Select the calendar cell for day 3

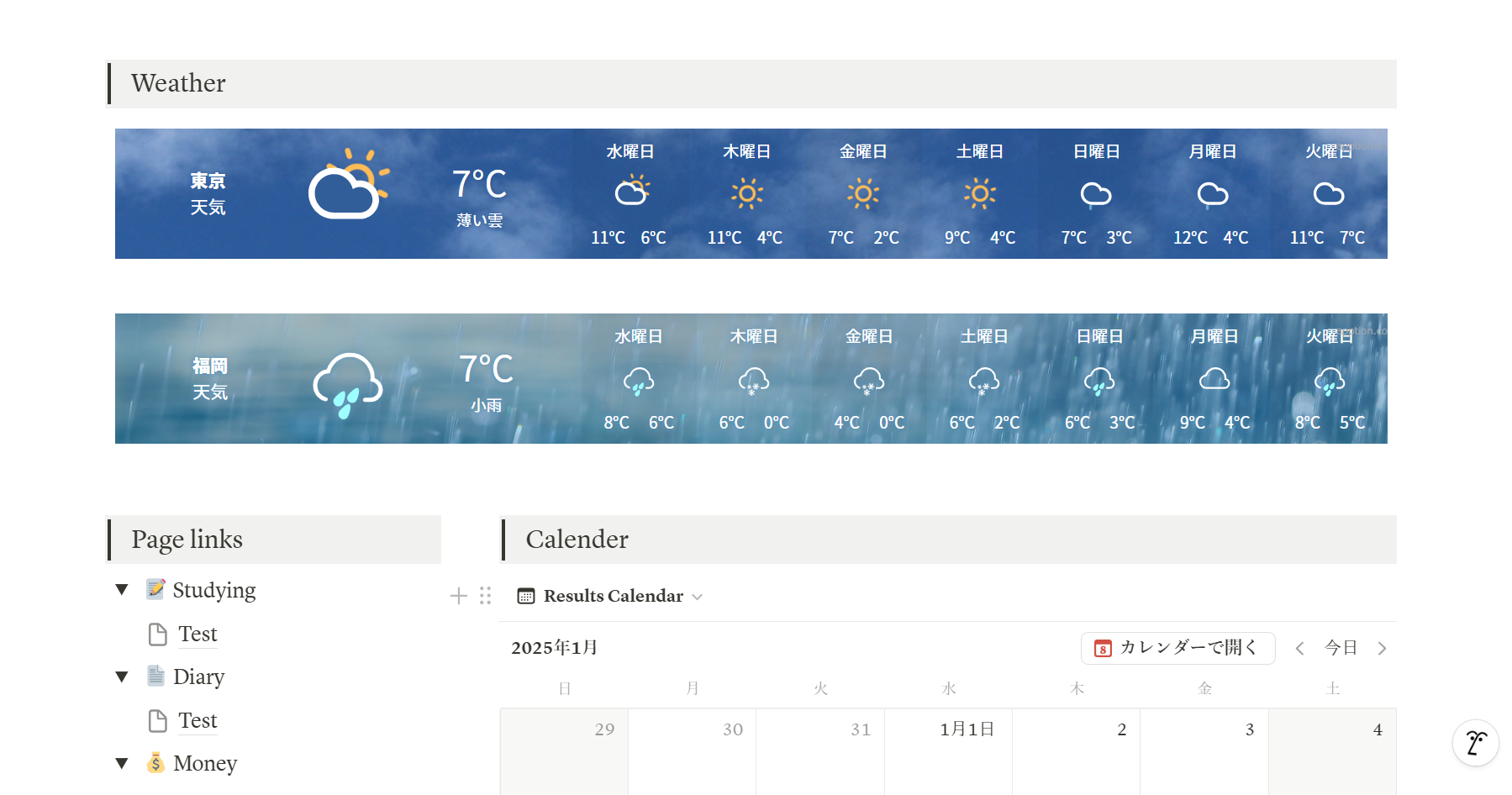[1204, 751]
